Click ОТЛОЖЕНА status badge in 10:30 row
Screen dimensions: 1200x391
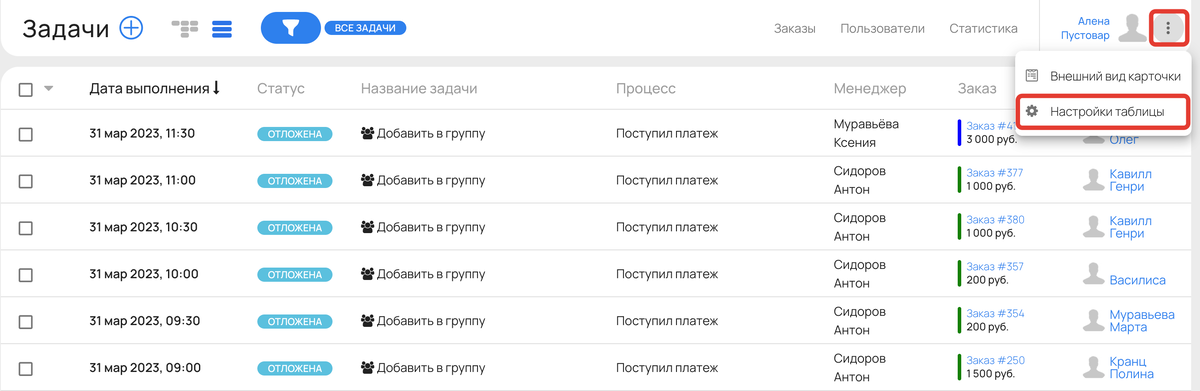point(295,227)
